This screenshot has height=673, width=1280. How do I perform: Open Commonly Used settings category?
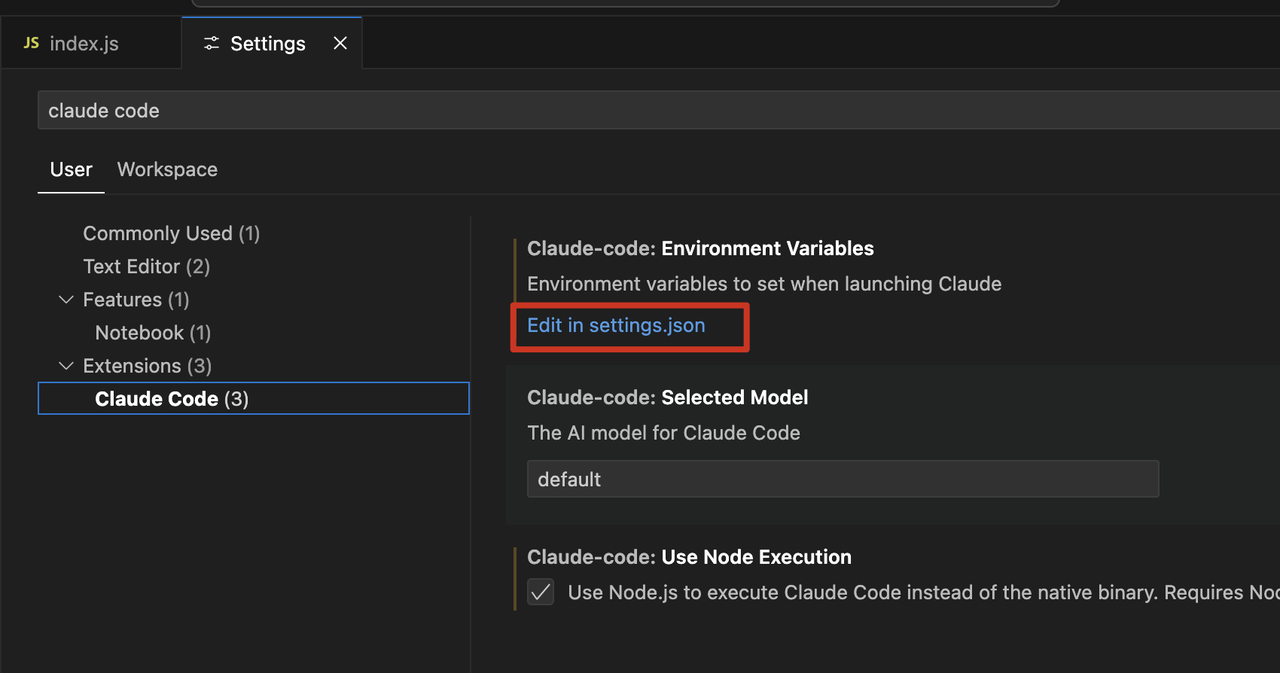(x=171, y=233)
